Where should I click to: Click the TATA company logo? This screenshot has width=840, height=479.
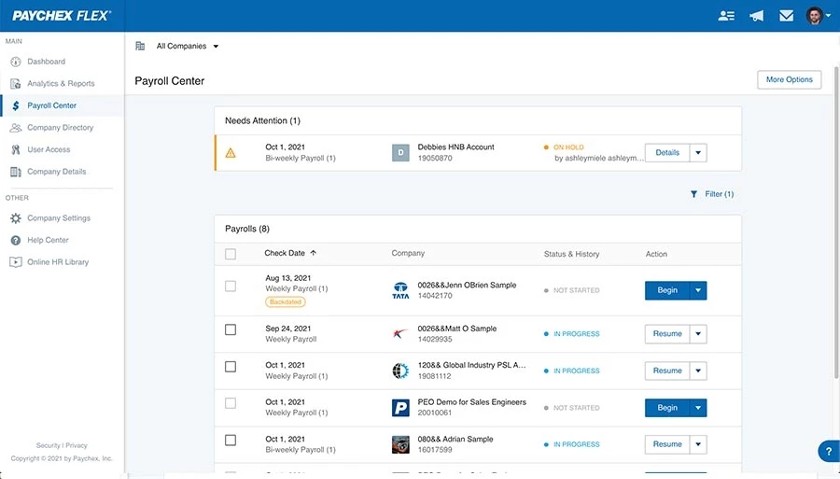coord(400,290)
